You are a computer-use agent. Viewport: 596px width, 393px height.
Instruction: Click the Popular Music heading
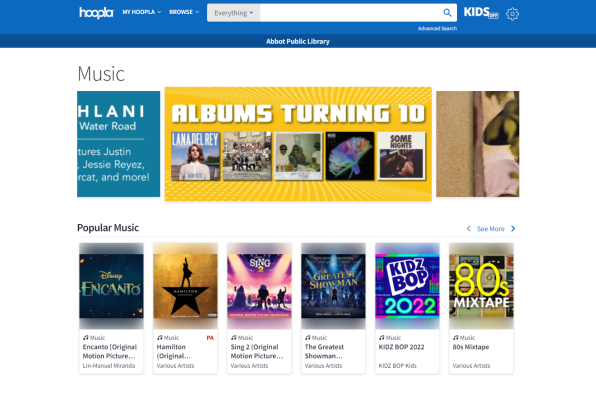click(x=108, y=228)
